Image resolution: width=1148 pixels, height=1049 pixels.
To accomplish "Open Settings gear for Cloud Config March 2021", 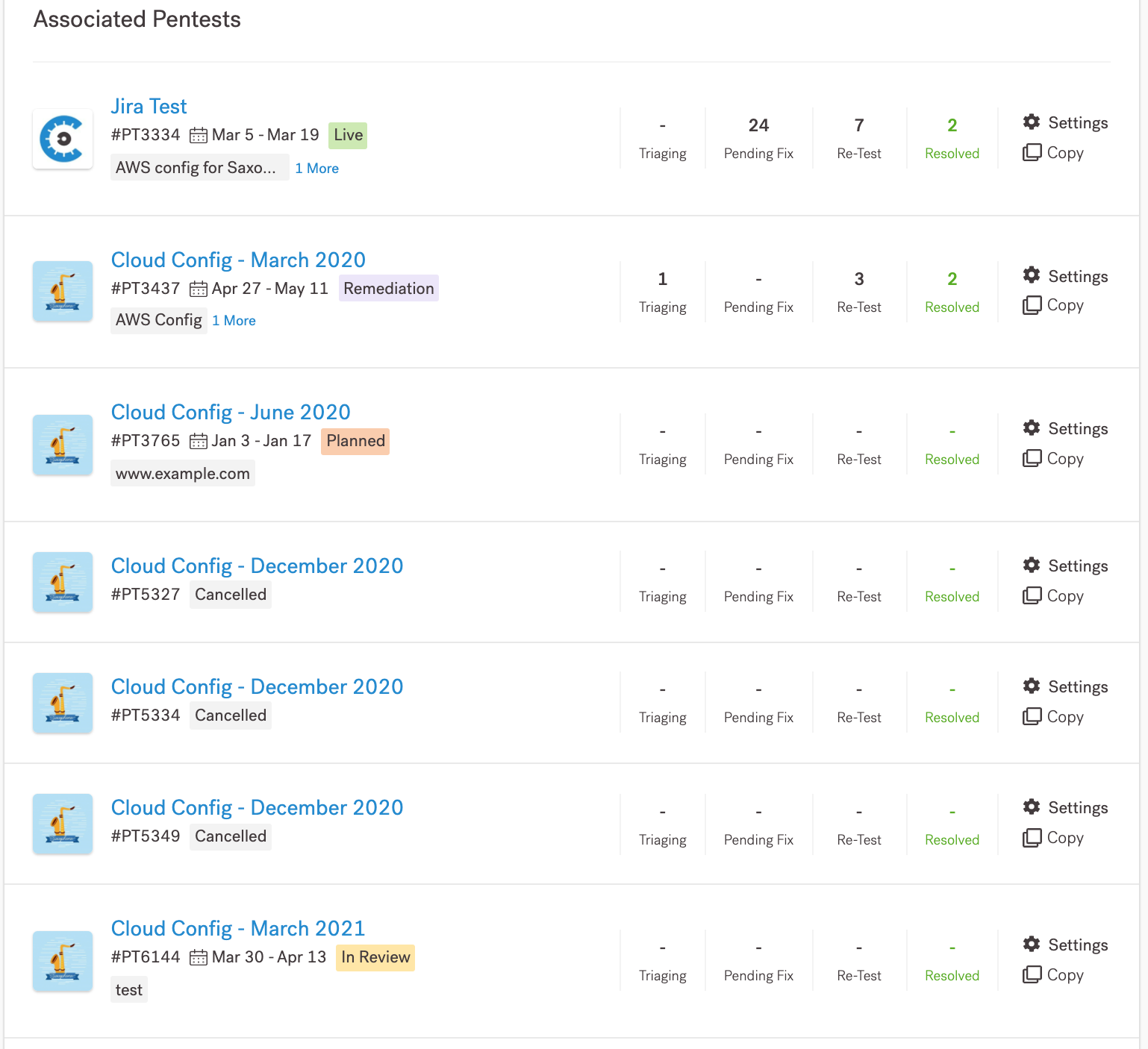I will pyautogui.click(x=1032, y=944).
